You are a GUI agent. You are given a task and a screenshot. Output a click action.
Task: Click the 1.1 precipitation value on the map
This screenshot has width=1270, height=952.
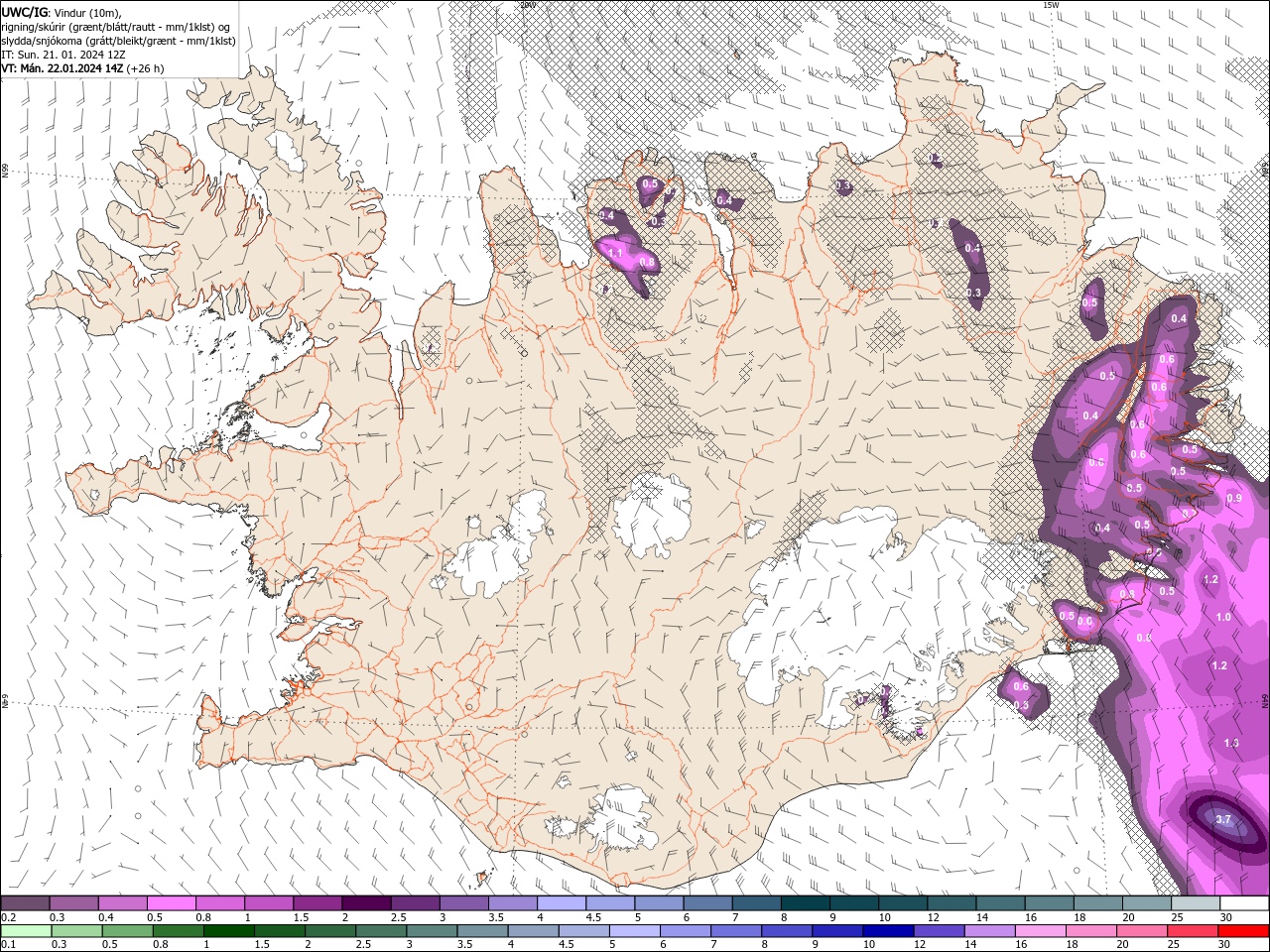point(615,254)
